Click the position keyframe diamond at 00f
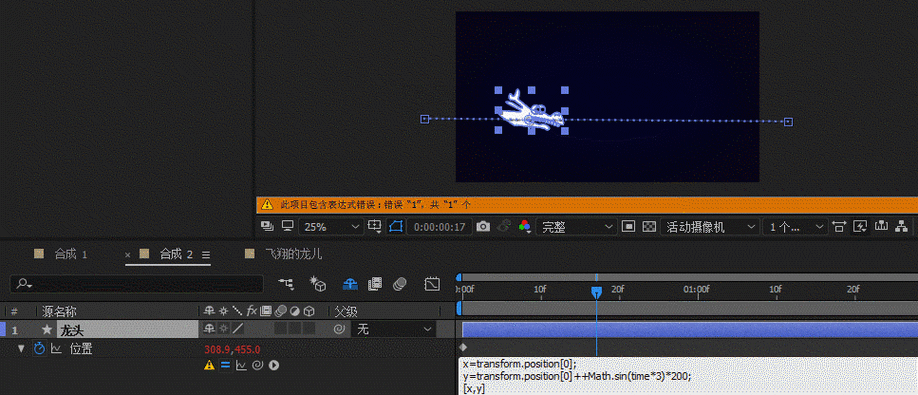This screenshot has height=395, width=918. [463, 348]
